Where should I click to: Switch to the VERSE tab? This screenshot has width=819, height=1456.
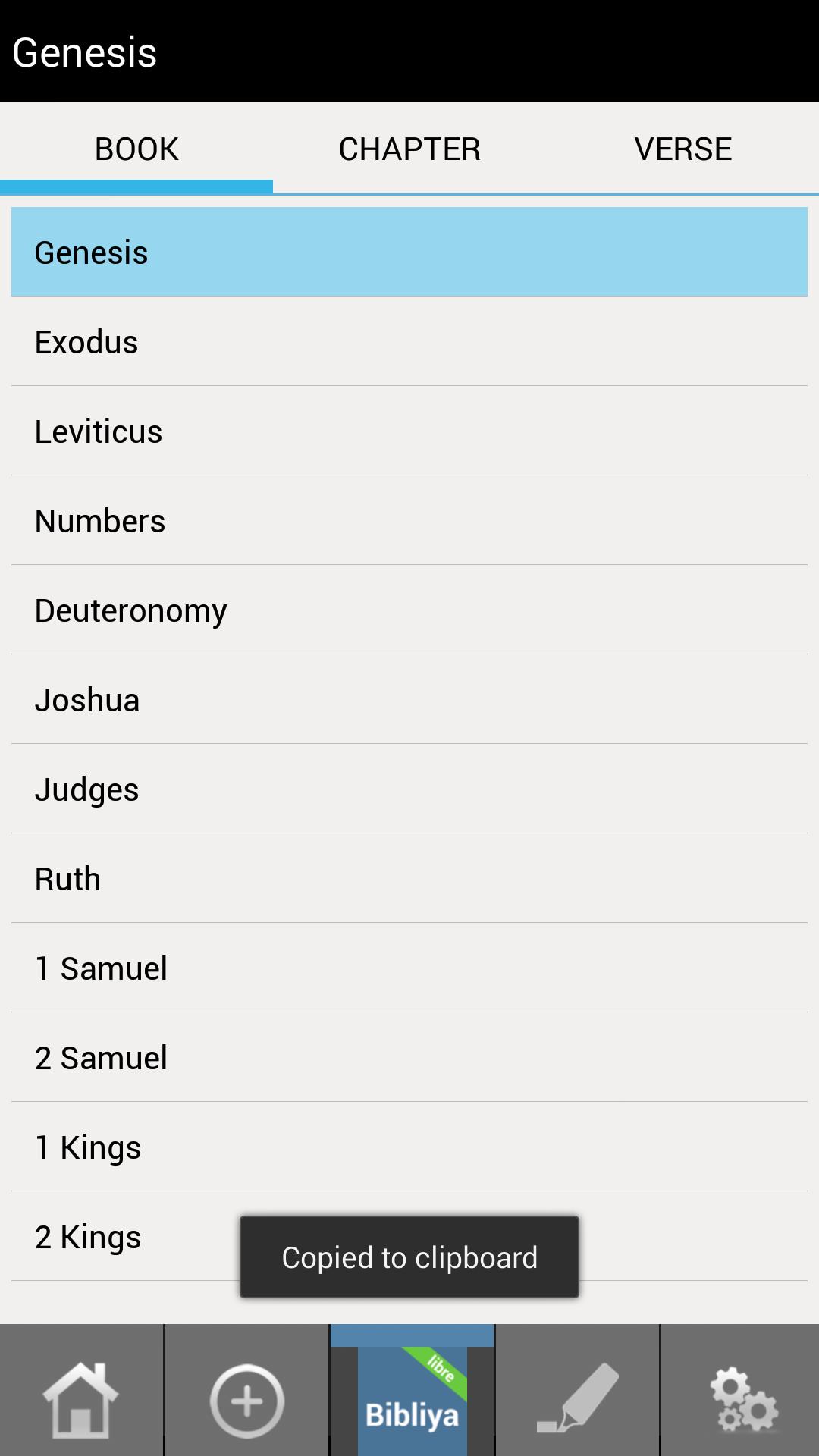[x=682, y=149]
